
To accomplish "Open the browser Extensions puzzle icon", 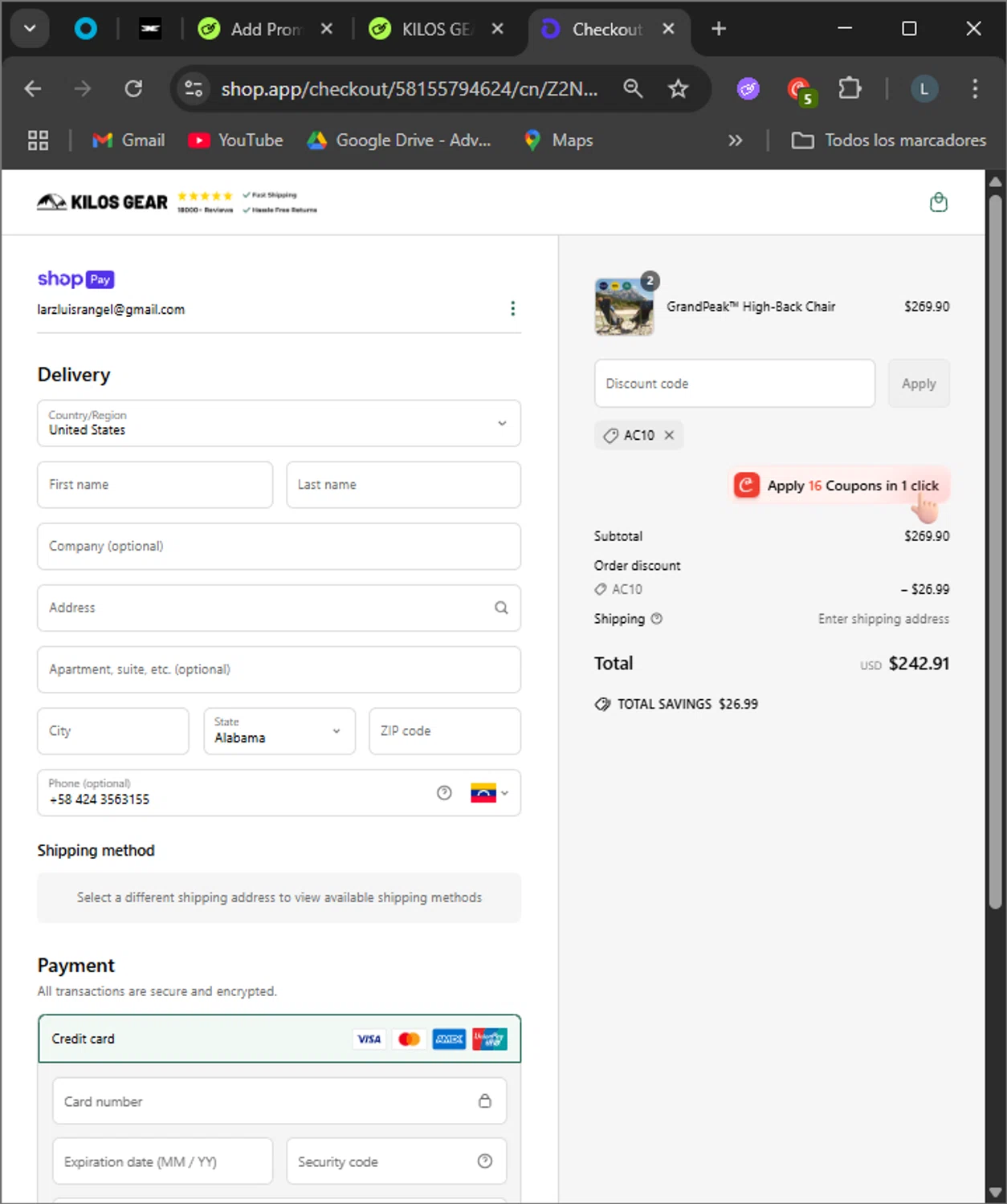I will pyautogui.click(x=850, y=89).
